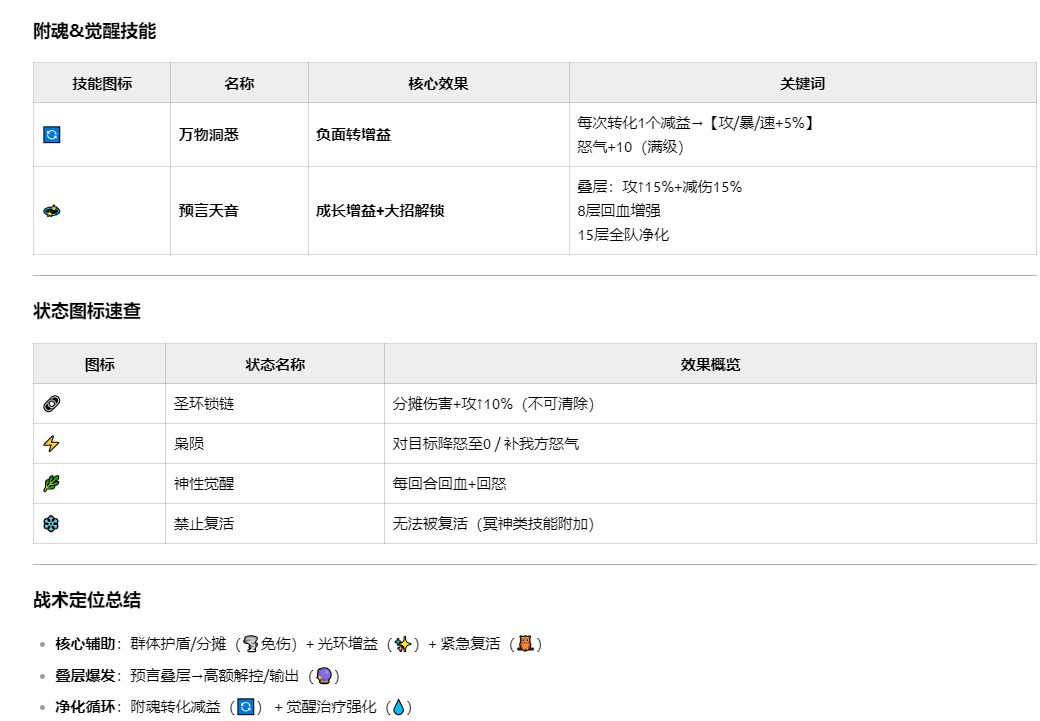1040x721 pixels.
Task: Select the 禁止复活 status name
Action: tap(204, 523)
